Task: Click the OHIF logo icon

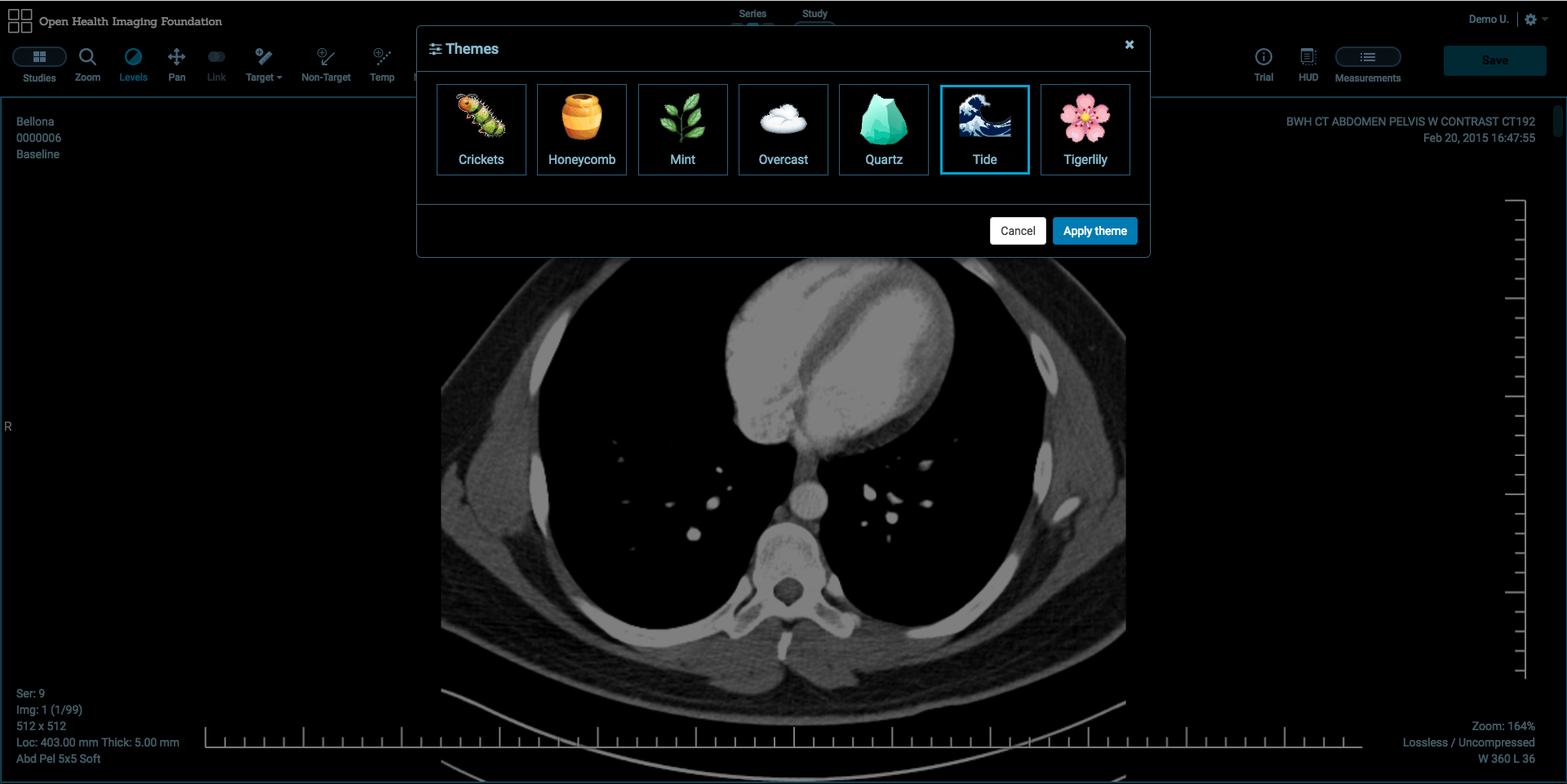Action: (x=20, y=21)
